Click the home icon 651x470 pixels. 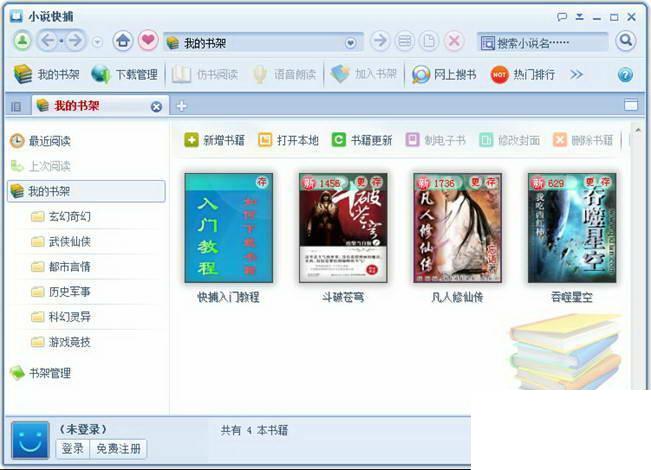pos(123,41)
